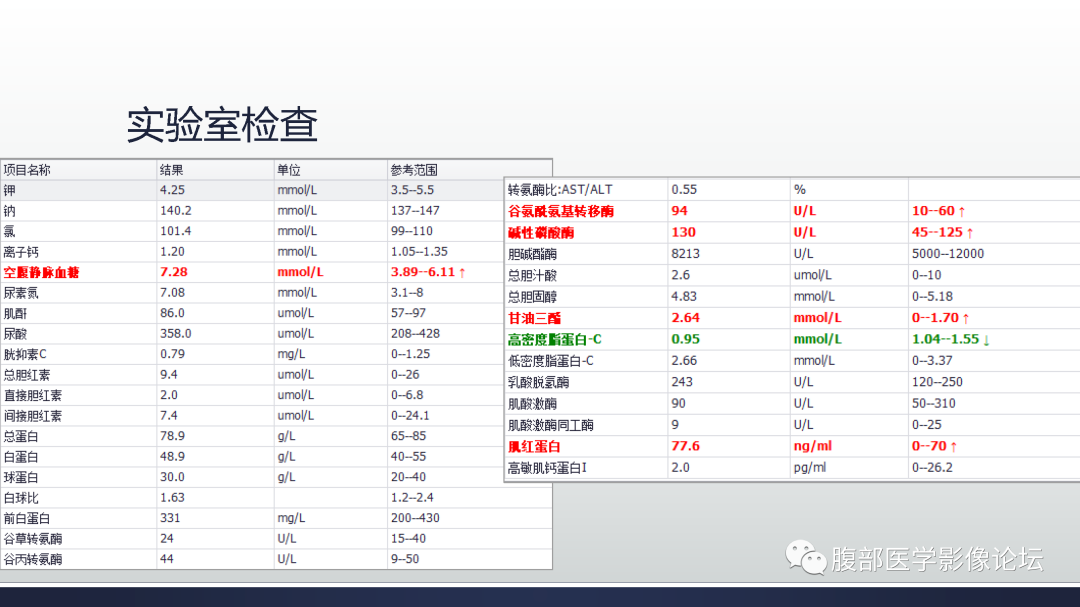Select the triglyceride value 2.64
Viewport: 1080px width, 607px height.
[685, 318]
